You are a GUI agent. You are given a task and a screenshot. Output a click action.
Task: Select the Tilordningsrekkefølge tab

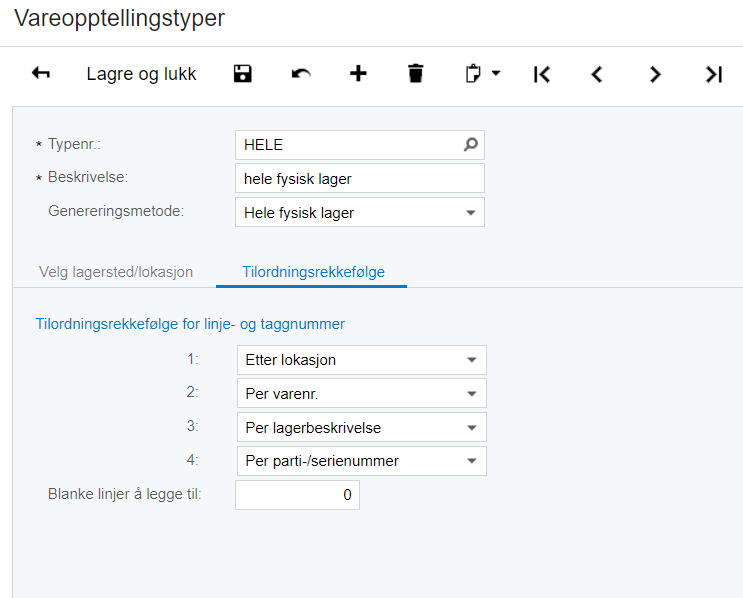click(x=313, y=272)
